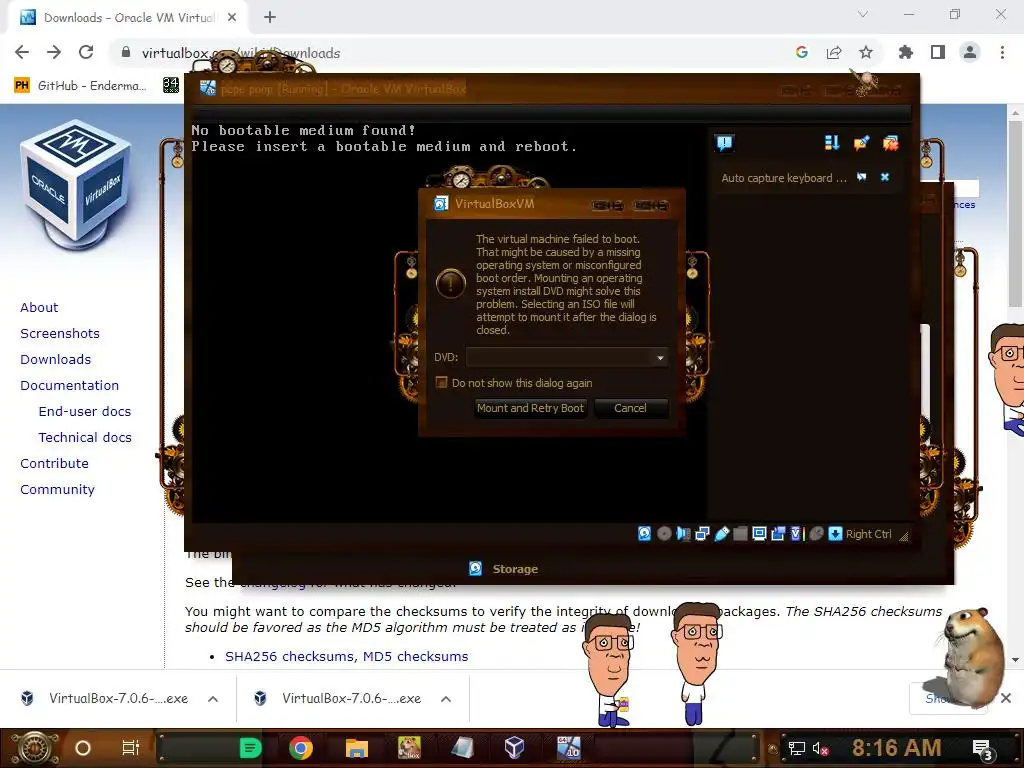Click the audio indicator in VM status bar

tap(683, 534)
